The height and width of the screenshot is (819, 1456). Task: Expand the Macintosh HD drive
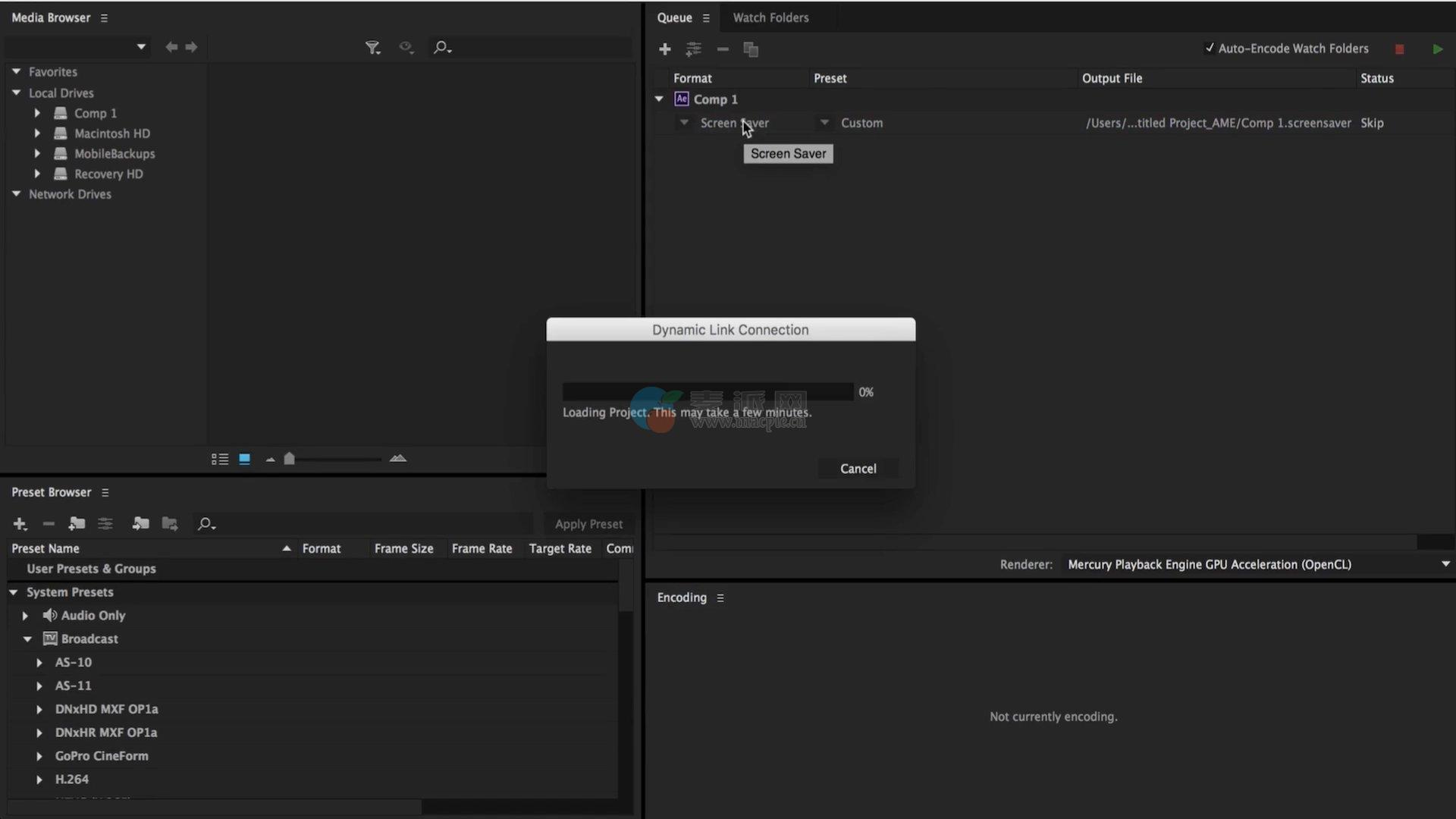coord(37,133)
